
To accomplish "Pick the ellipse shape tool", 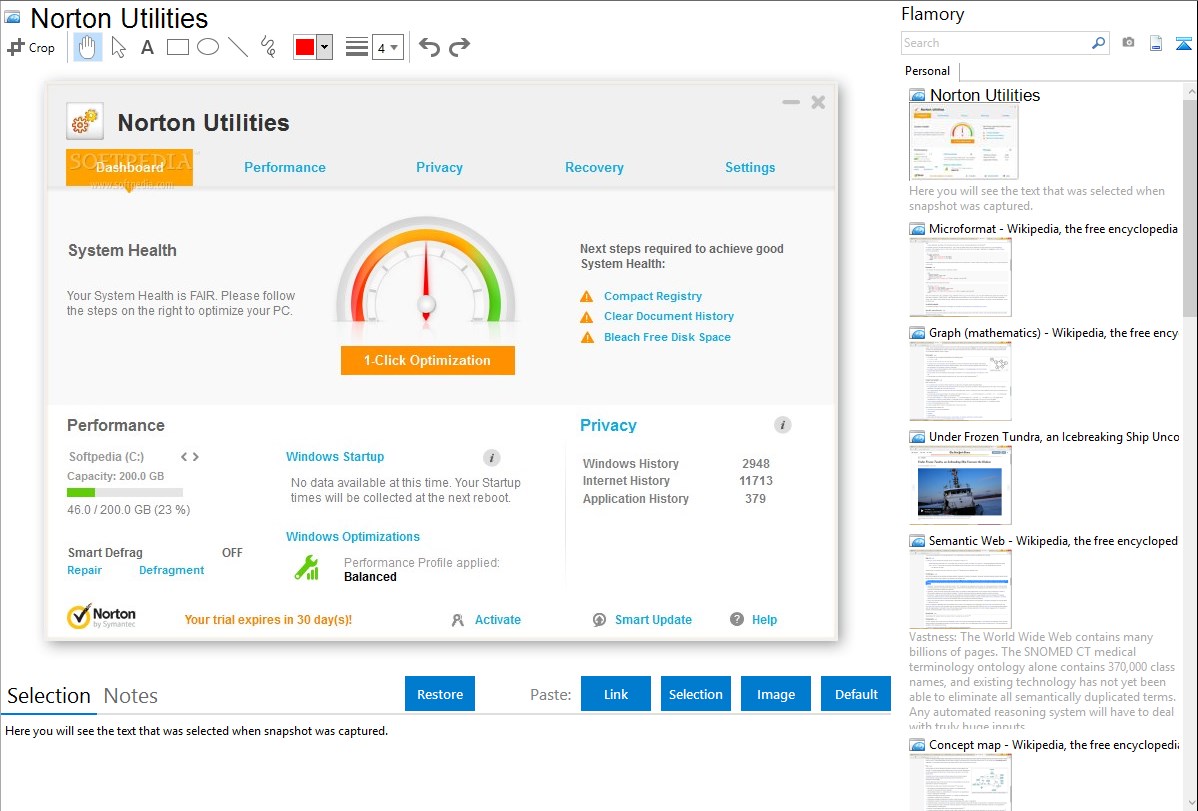I will [208, 47].
